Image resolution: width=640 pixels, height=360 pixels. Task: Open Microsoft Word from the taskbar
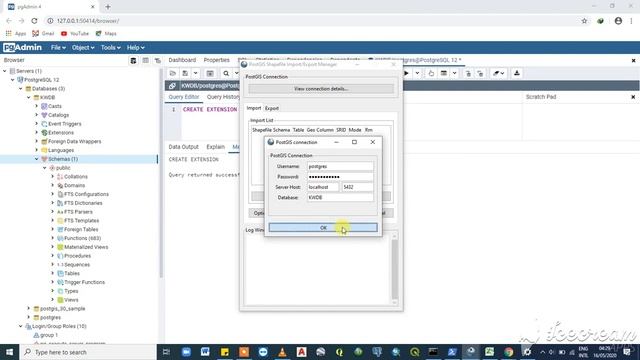tap(205, 352)
